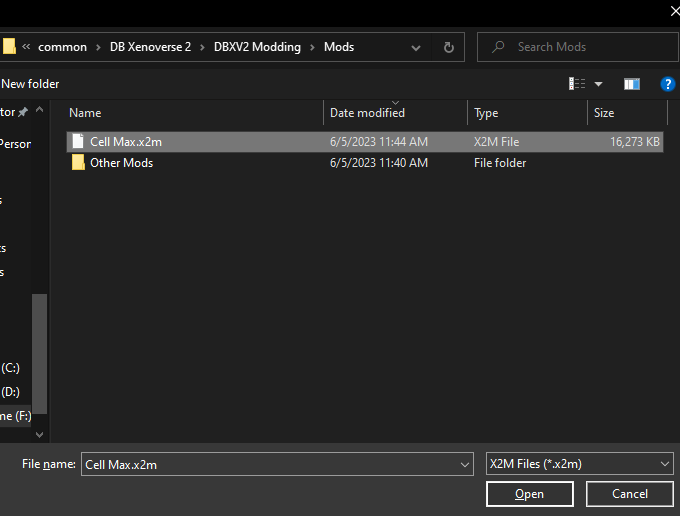Click the Cancel button

point(629,494)
